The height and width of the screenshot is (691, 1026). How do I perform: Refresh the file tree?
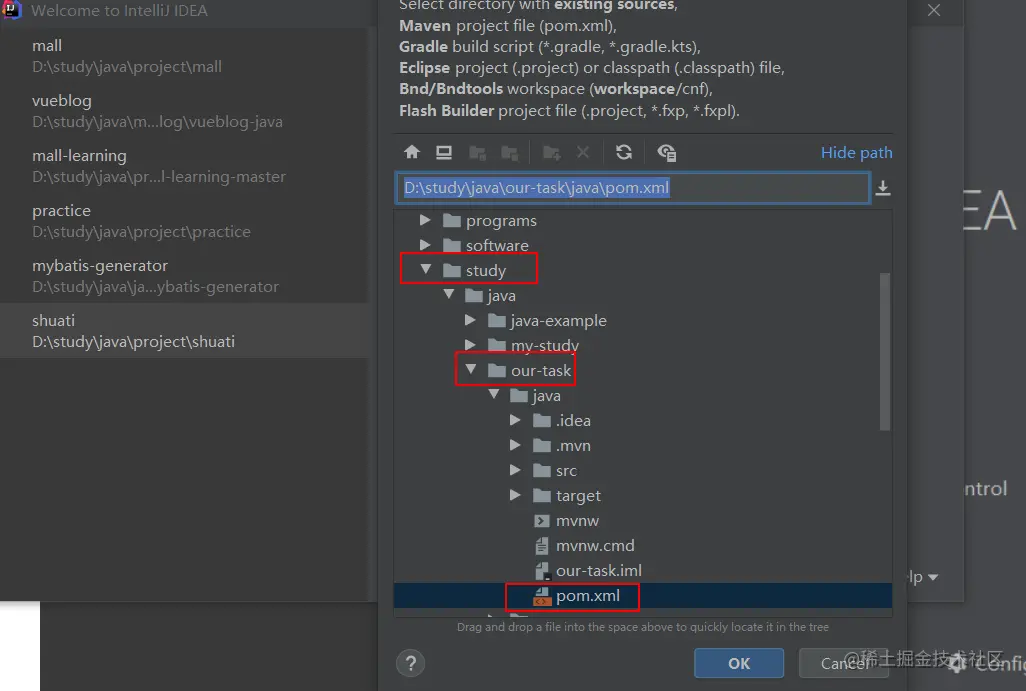point(624,152)
